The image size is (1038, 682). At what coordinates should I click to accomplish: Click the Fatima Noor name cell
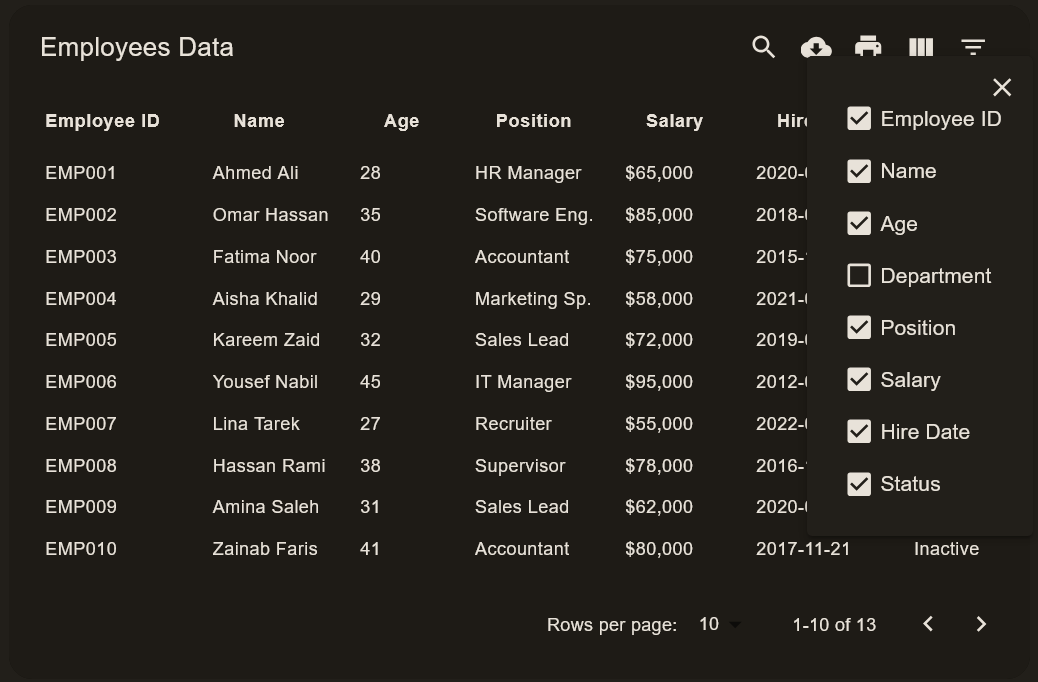coord(264,257)
